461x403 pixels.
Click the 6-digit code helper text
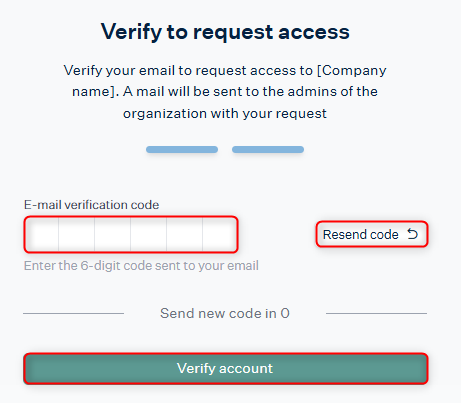[141, 266]
